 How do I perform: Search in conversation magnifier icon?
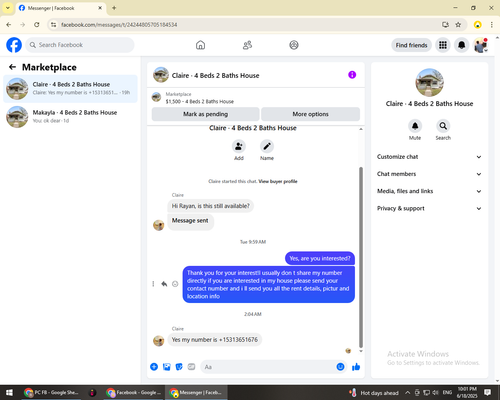pos(443,126)
